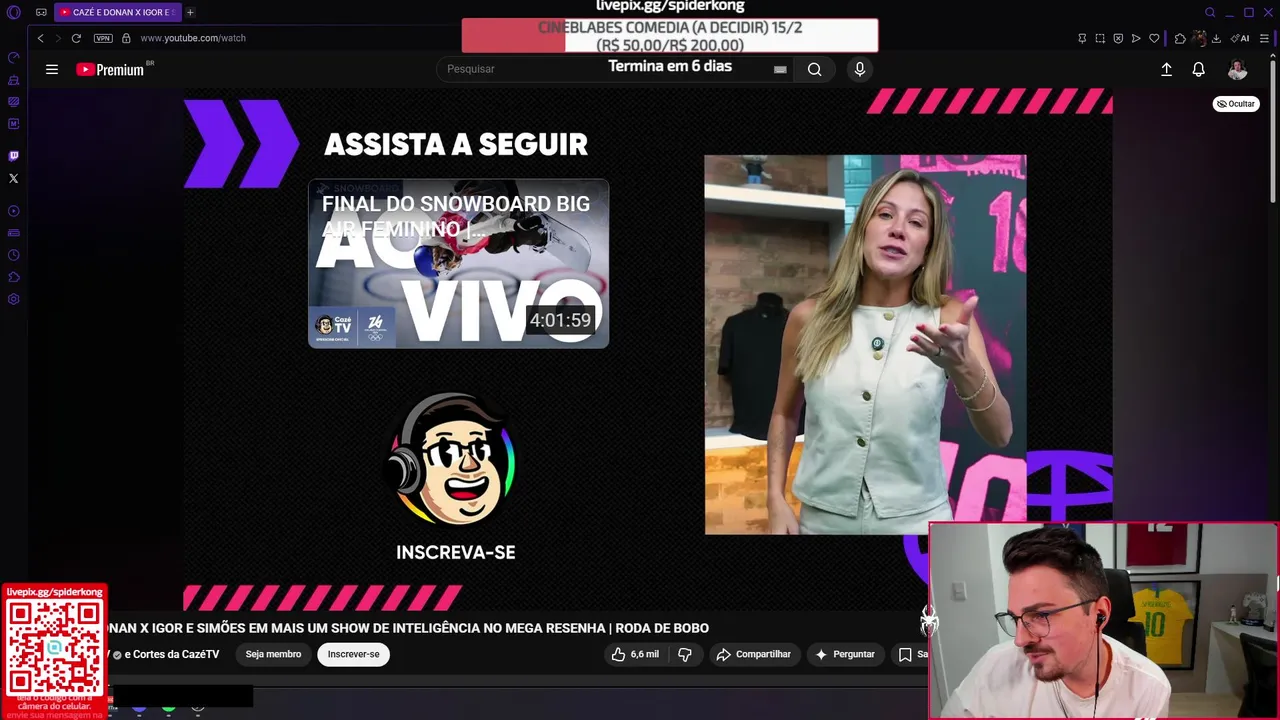This screenshot has width=1280, height=720.
Task: Focus the www.youtube.com/watch address bar
Action: click(193, 38)
